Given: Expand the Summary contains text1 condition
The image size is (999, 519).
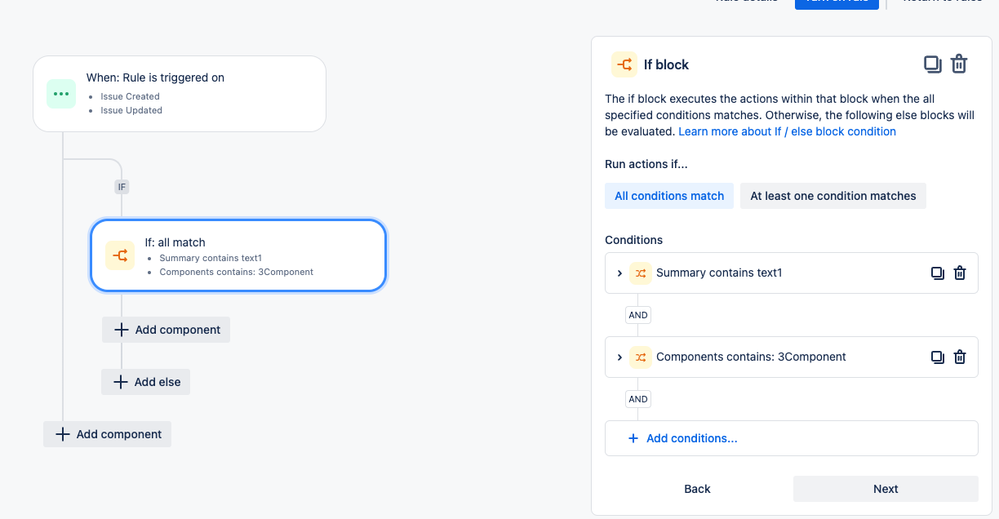Looking at the screenshot, I should pyautogui.click(x=619, y=273).
